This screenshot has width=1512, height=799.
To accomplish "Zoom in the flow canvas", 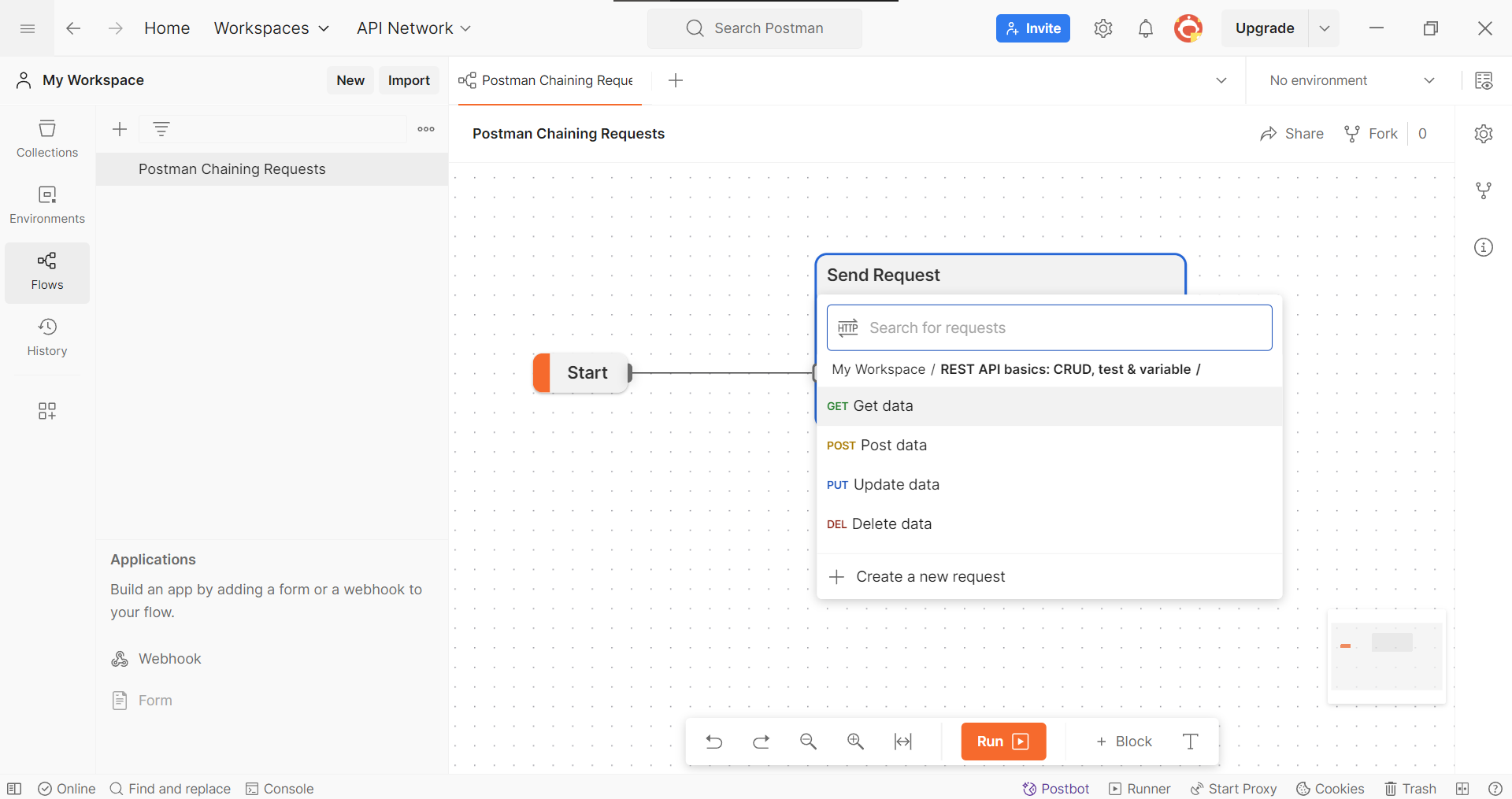I will point(856,742).
